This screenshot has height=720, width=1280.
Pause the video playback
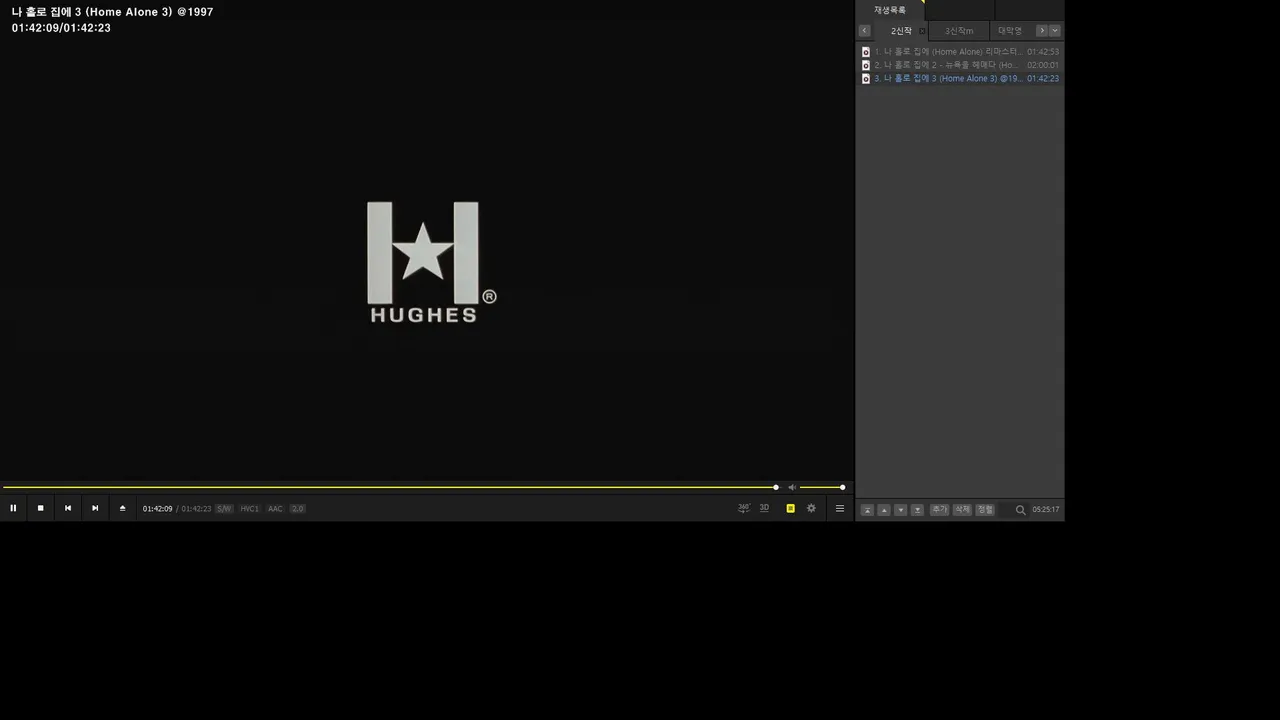click(13, 508)
